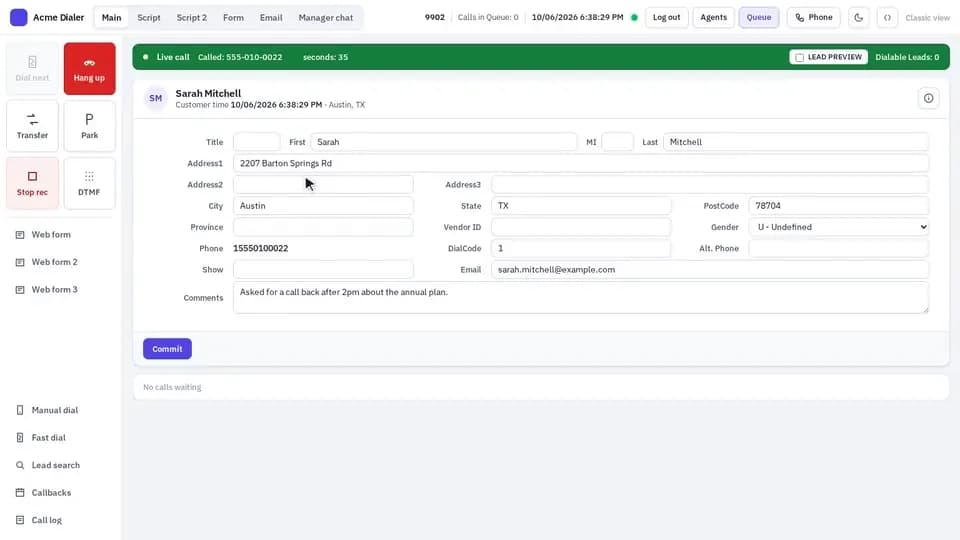Toggle dark mode moon icon
960x540 pixels.
point(858,17)
